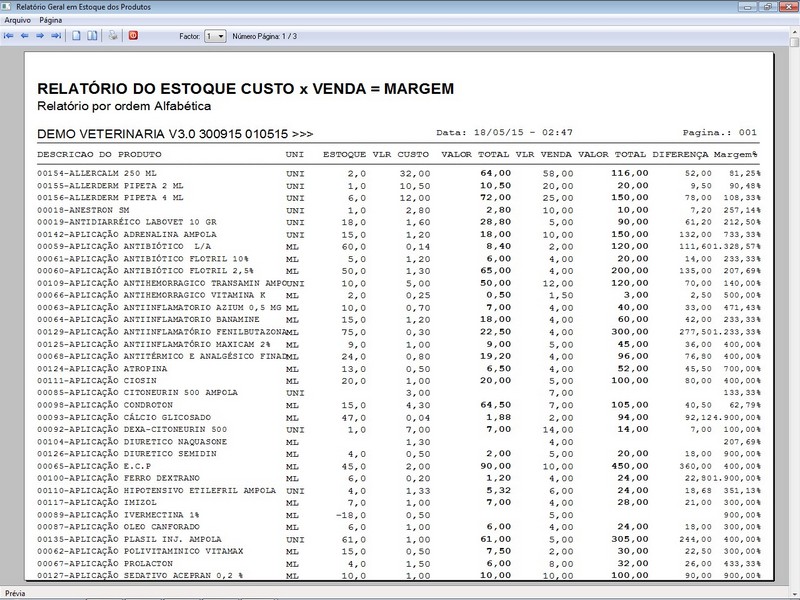Click the window title bar app icon
800x600 pixels.
tap(6, 7)
